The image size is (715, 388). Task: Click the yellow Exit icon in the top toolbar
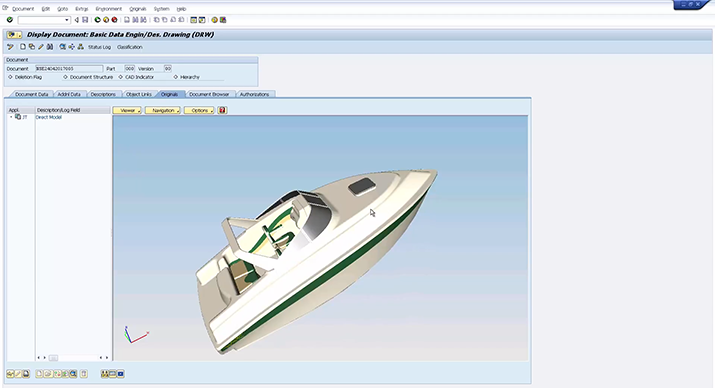106,20
